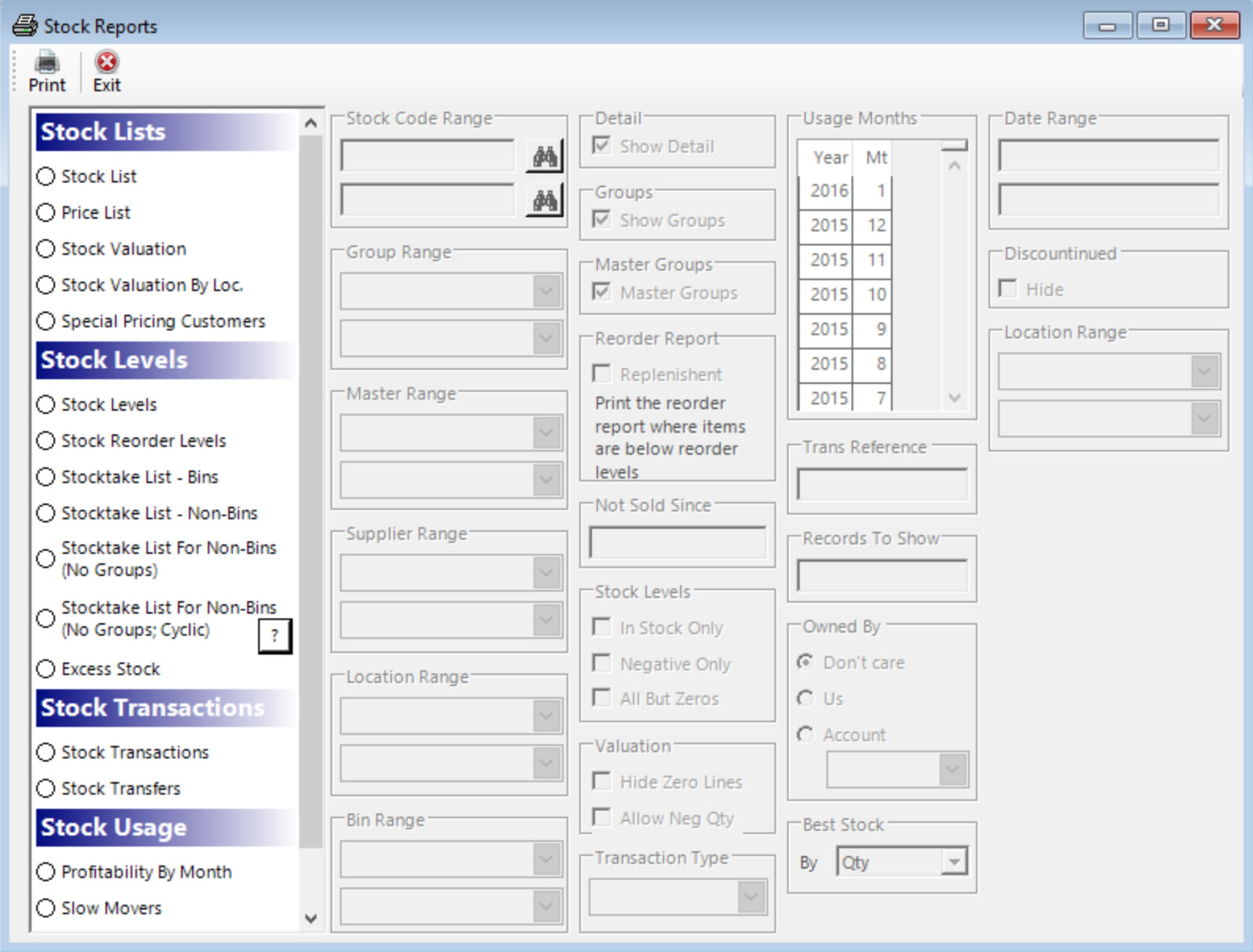This screenshot has height=952, width=1253.
Task: Select the Stock Levels radio option
Action: (46, 404)
